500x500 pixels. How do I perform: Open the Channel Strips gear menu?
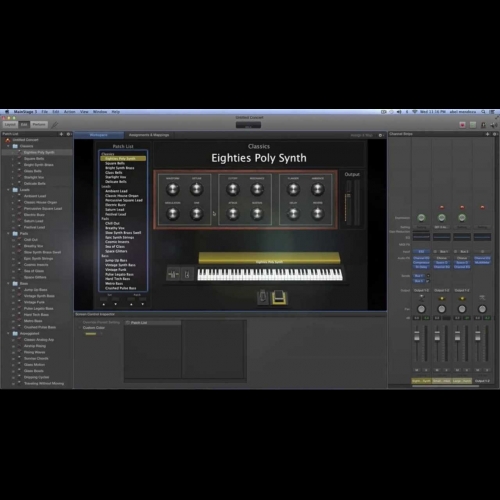(495, 134)
